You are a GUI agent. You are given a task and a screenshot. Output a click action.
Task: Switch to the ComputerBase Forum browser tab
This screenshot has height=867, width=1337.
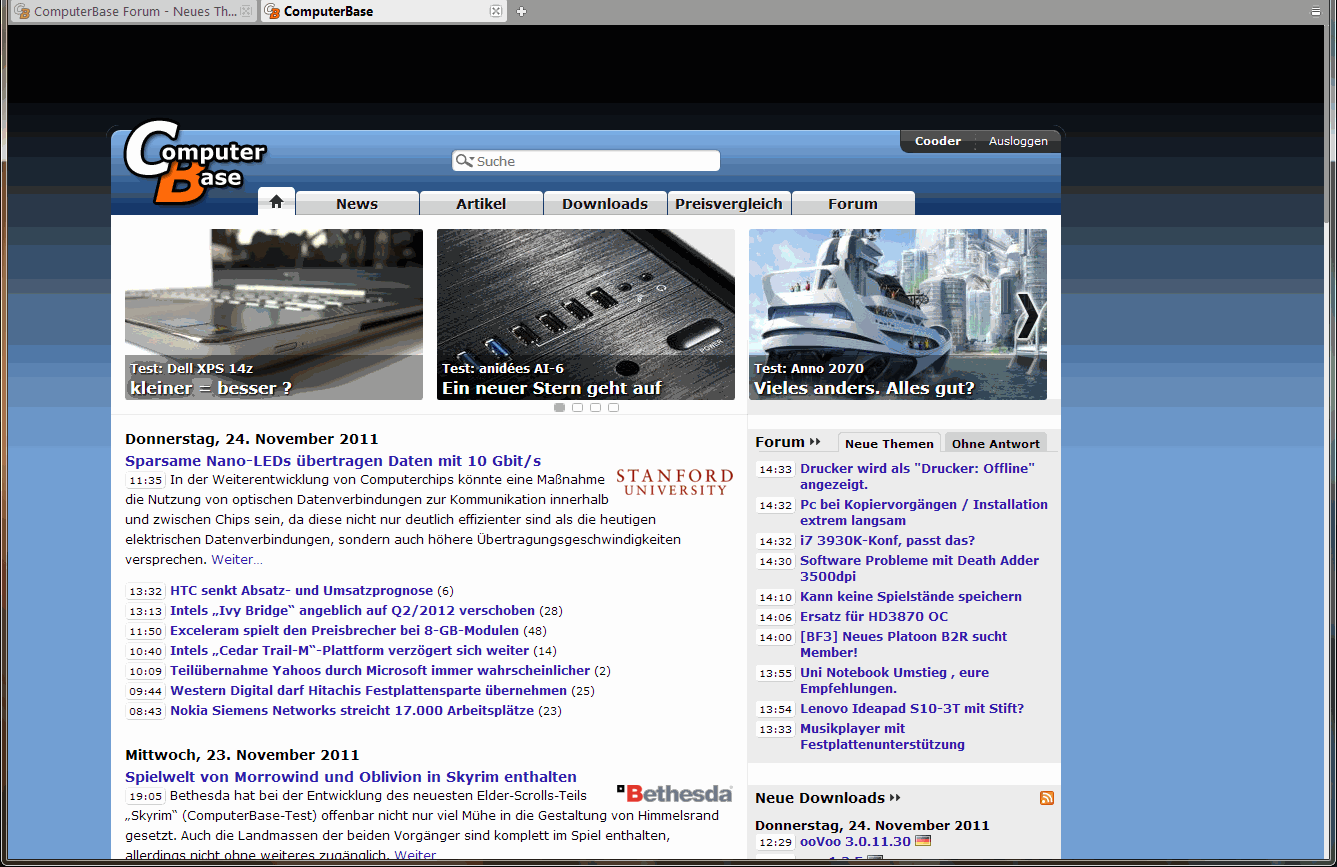132,12
